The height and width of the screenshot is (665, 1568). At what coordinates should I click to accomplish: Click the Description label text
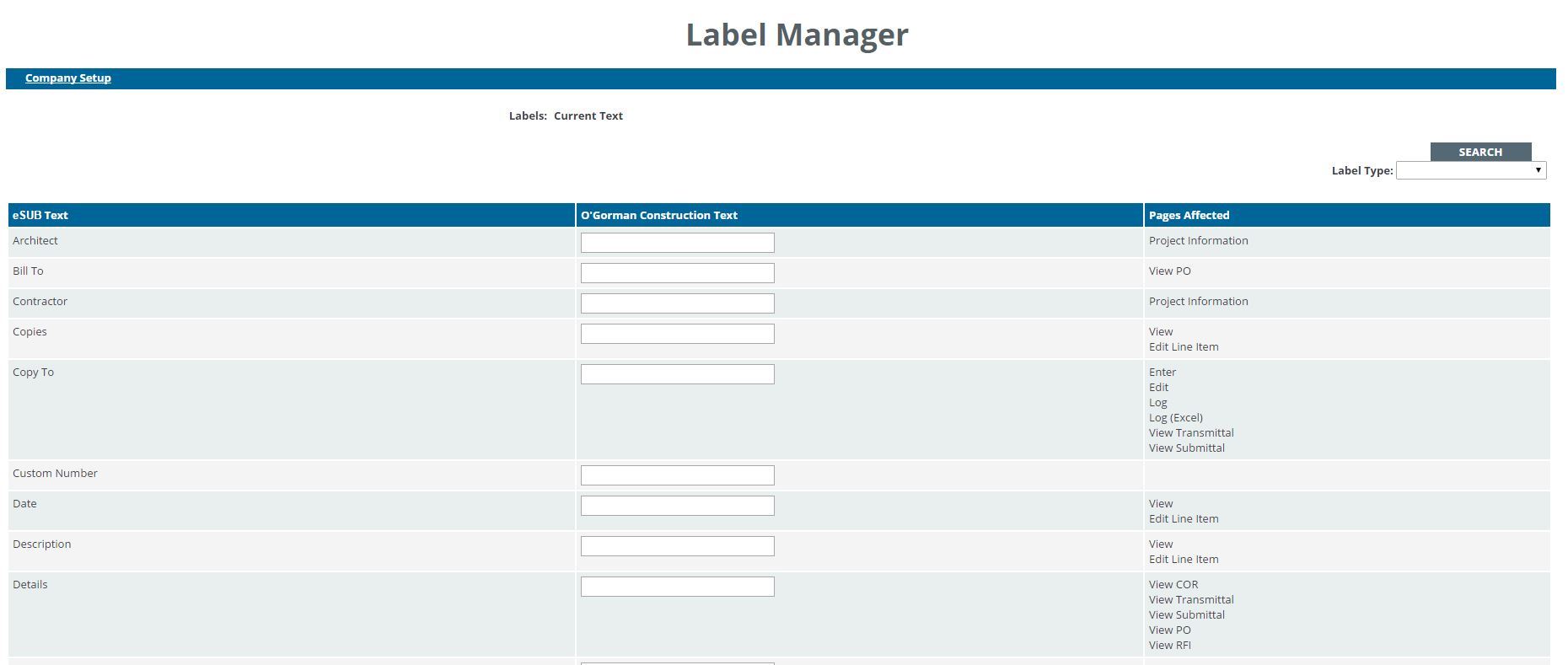point(41,544)
